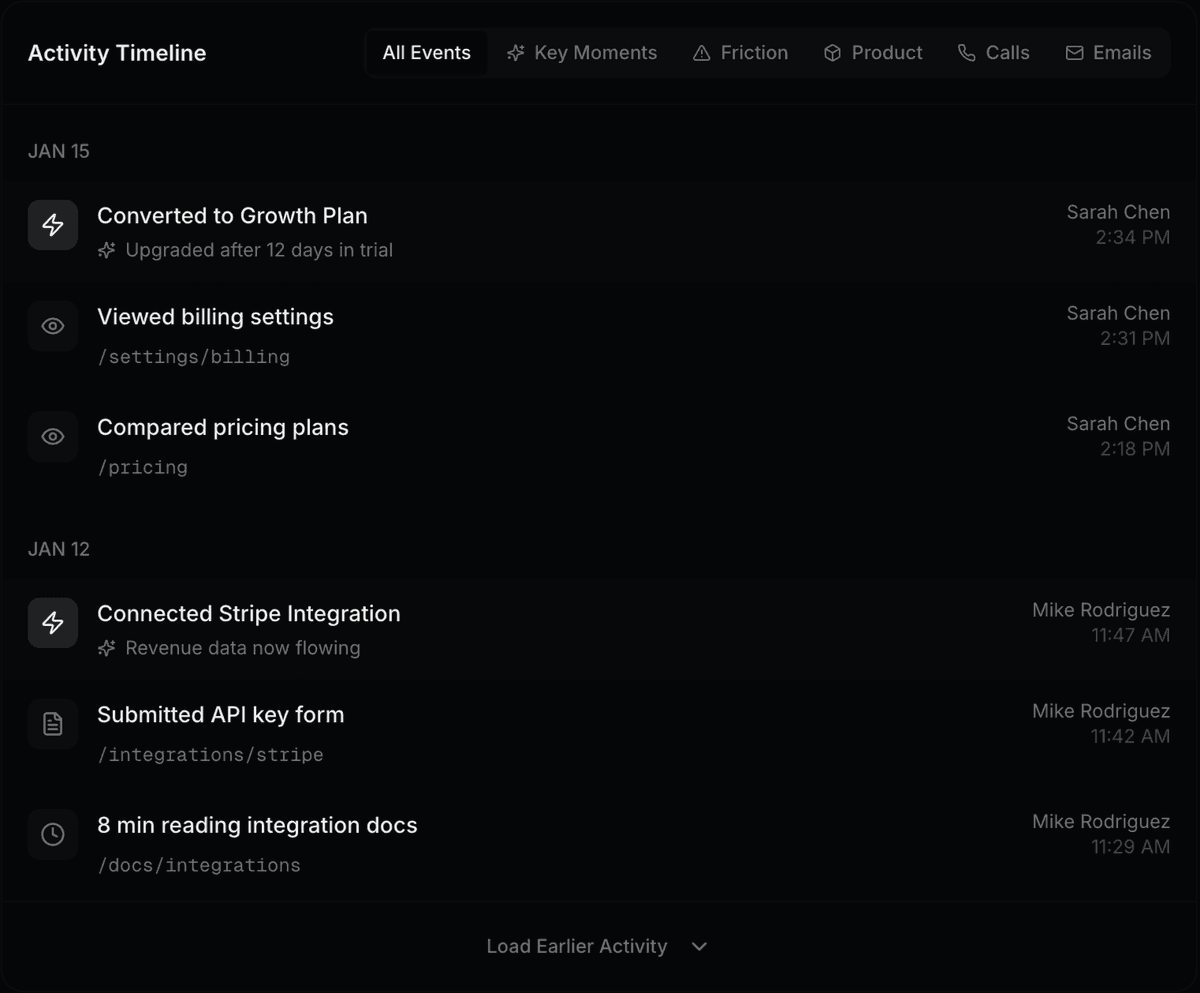Viewport: 1200px width, 993px height.
Task: Click the clock icon for reading integration docs
Action: click(x=52, y=835)
